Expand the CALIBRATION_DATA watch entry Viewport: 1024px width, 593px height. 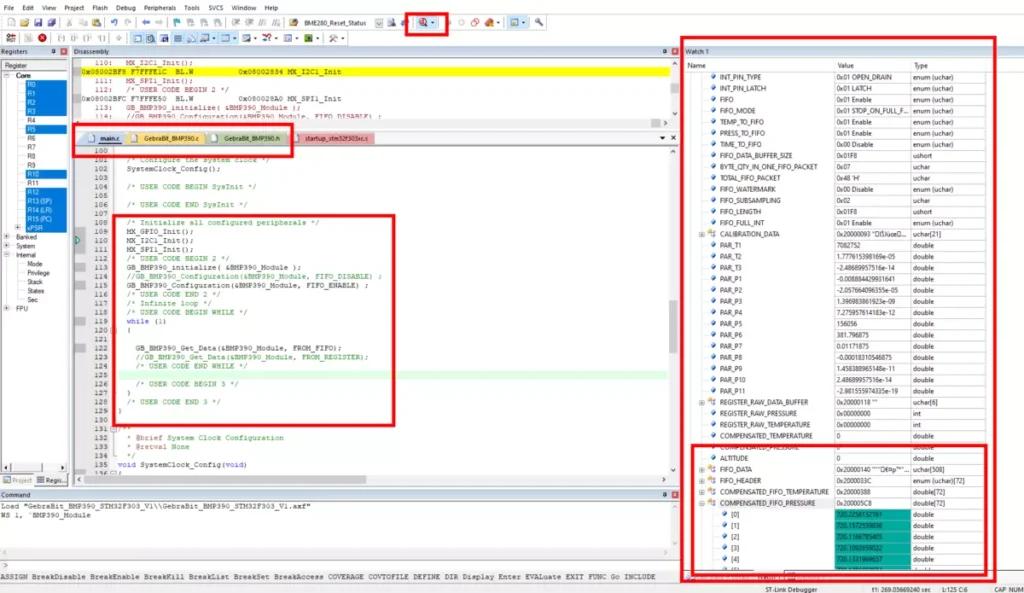click(702, 234)
